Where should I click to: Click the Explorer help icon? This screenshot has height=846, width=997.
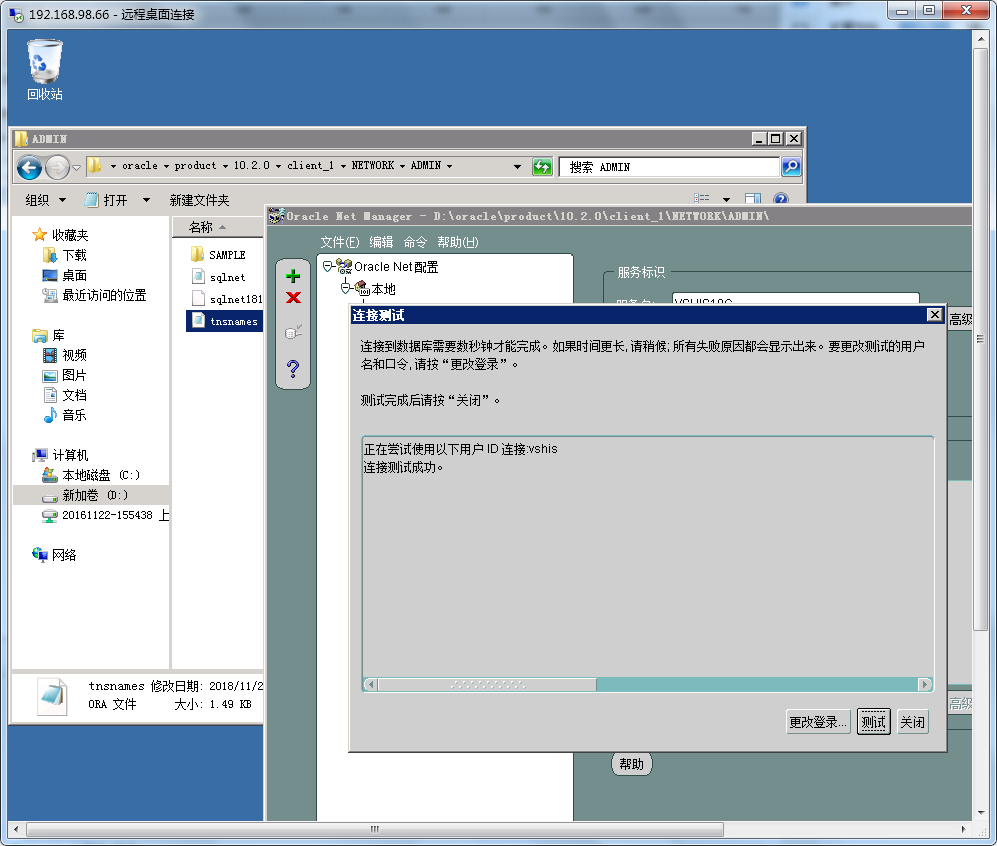click(781, 199)
